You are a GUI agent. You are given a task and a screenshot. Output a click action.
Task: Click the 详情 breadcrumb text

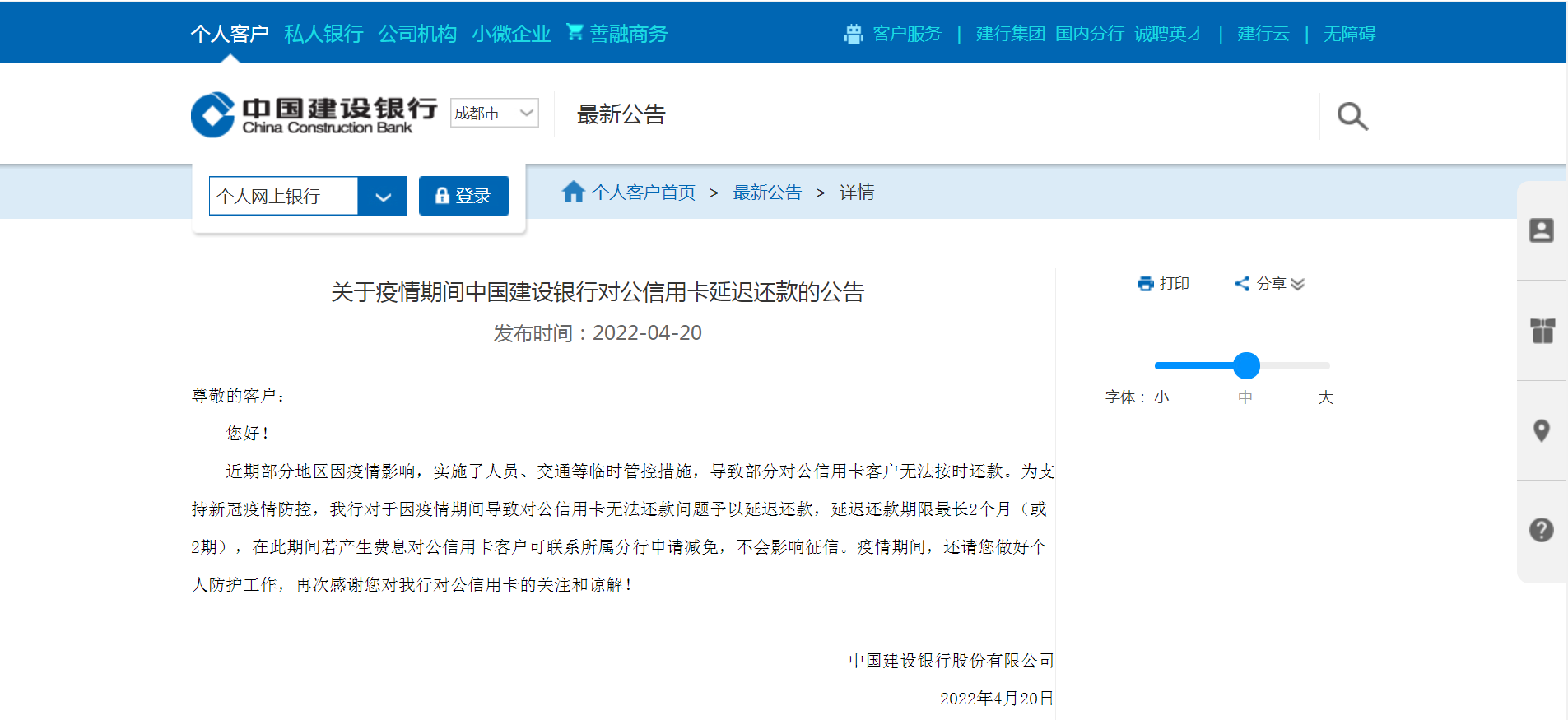point(857,193)
